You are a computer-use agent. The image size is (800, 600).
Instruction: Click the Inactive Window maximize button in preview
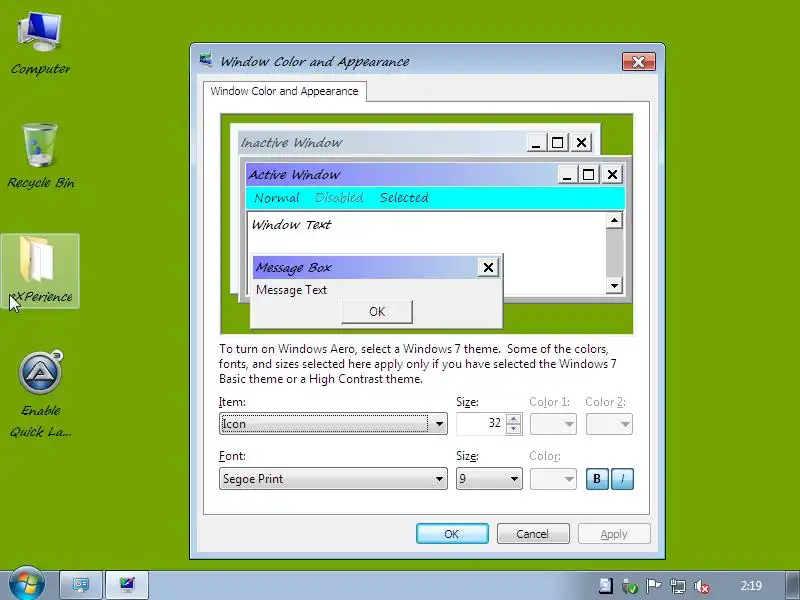point(557,142)
